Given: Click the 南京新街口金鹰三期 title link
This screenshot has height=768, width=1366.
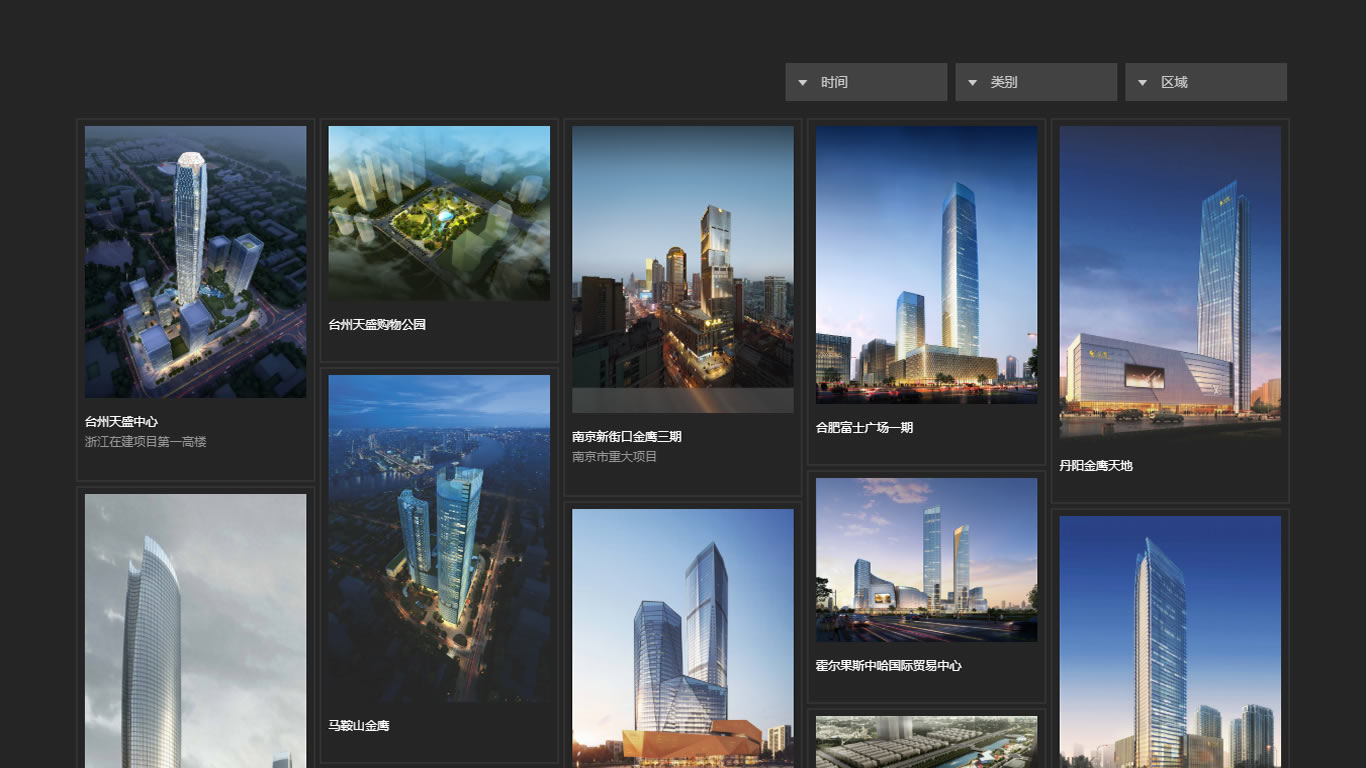Looking at the screenshot, I should [627, 437].
